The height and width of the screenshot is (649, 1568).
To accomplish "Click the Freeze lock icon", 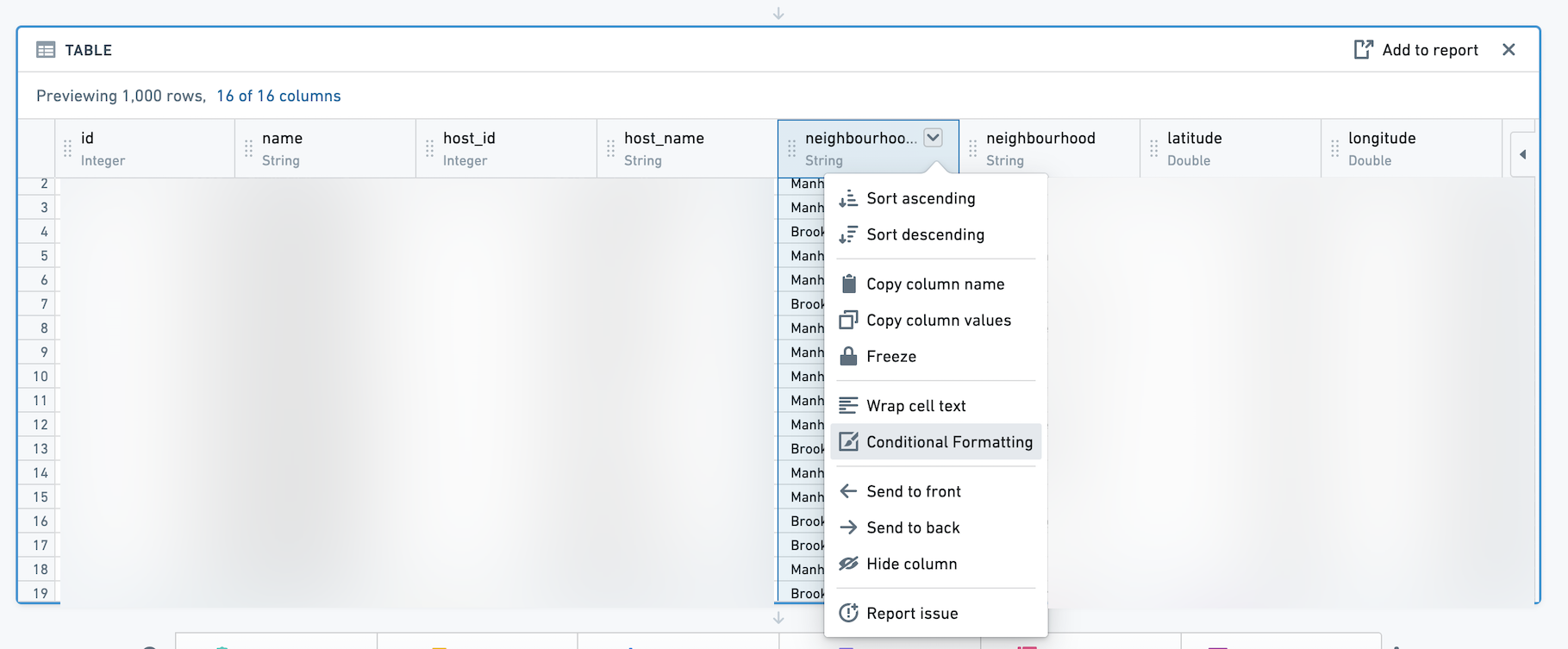I will tap(848, 356).
